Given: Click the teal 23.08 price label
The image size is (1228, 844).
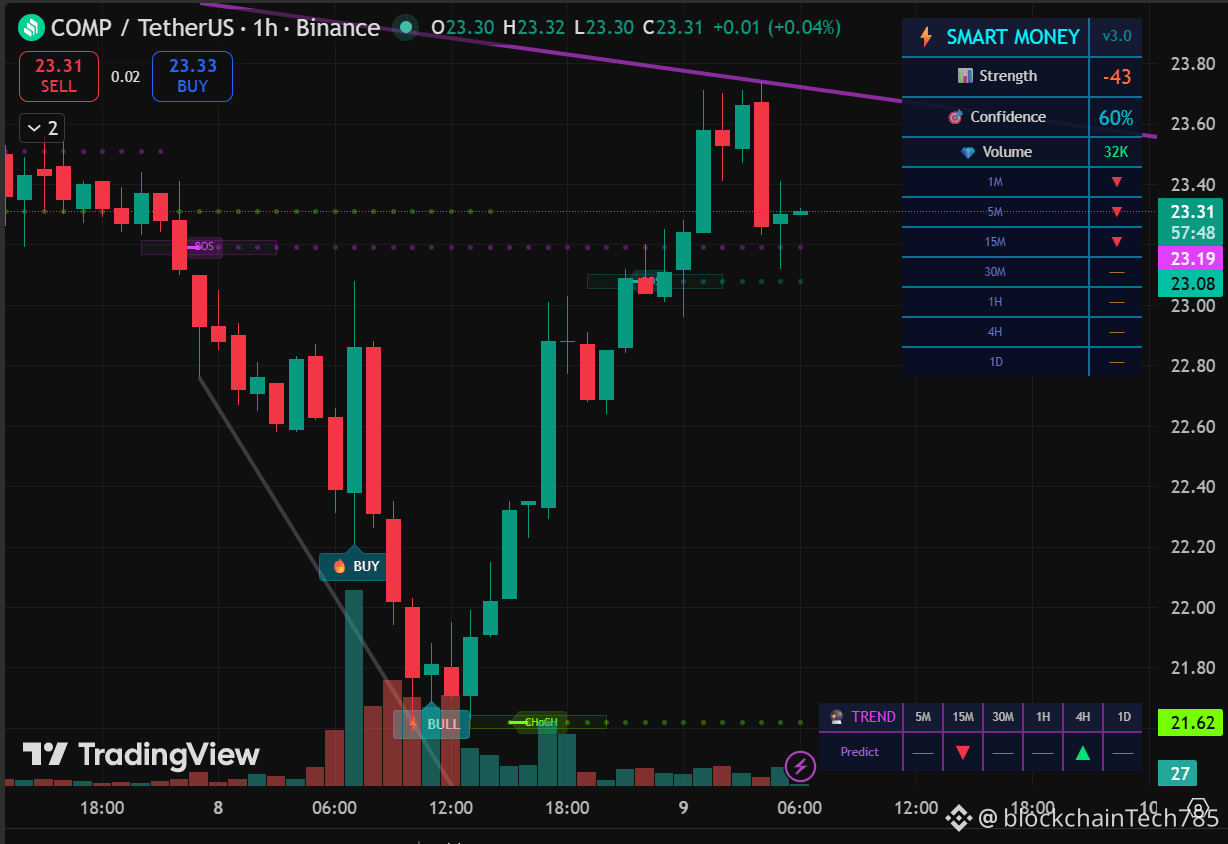Looking at the screenshot, I should (1192, 283).
